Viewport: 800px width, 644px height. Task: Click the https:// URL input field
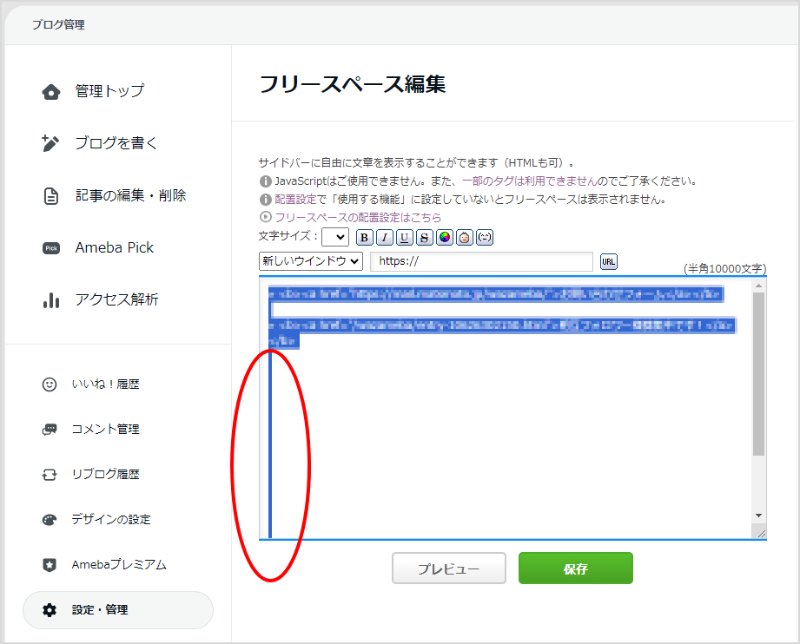coord(481,261)
